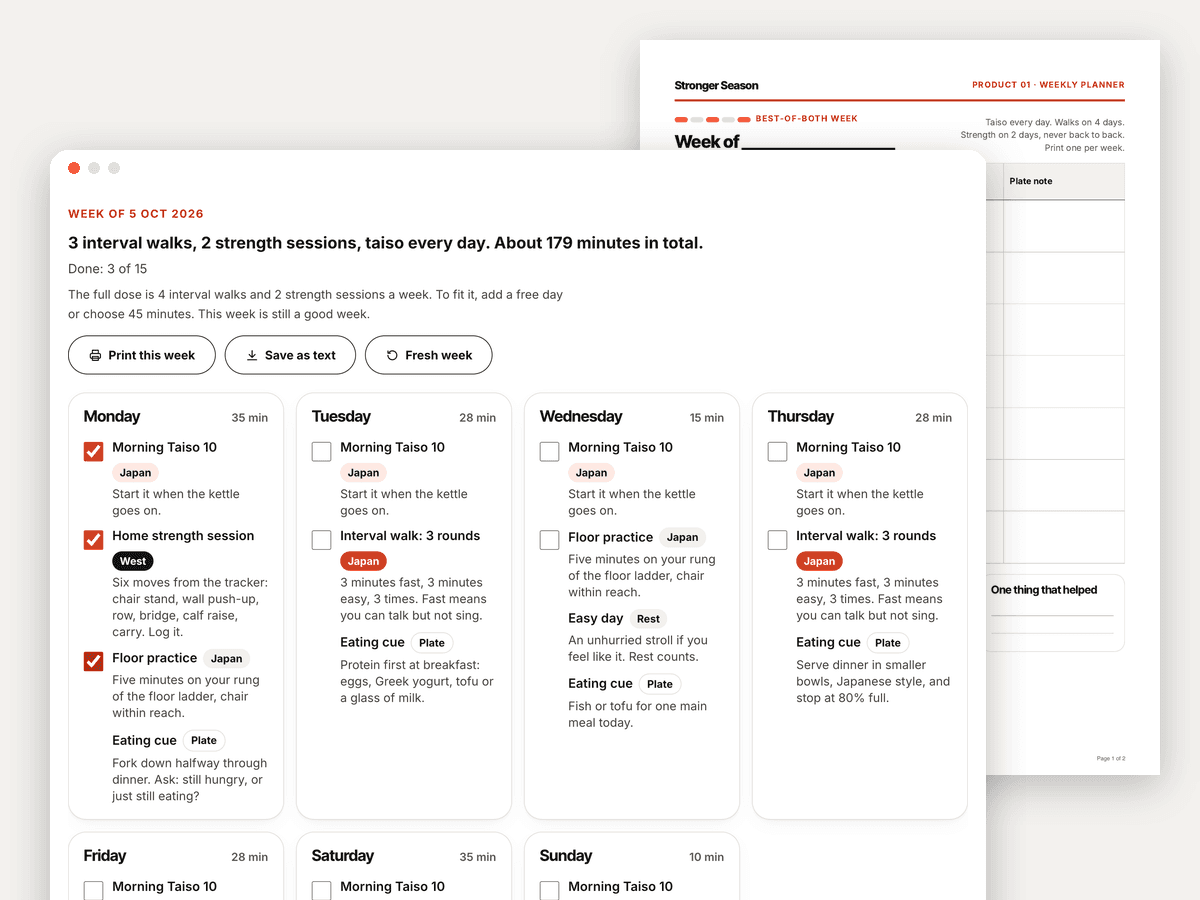The width and height of the screenshot is (1200, 900).
Task: Click the Stronger Season title on printed page
Action: point(716,86)
